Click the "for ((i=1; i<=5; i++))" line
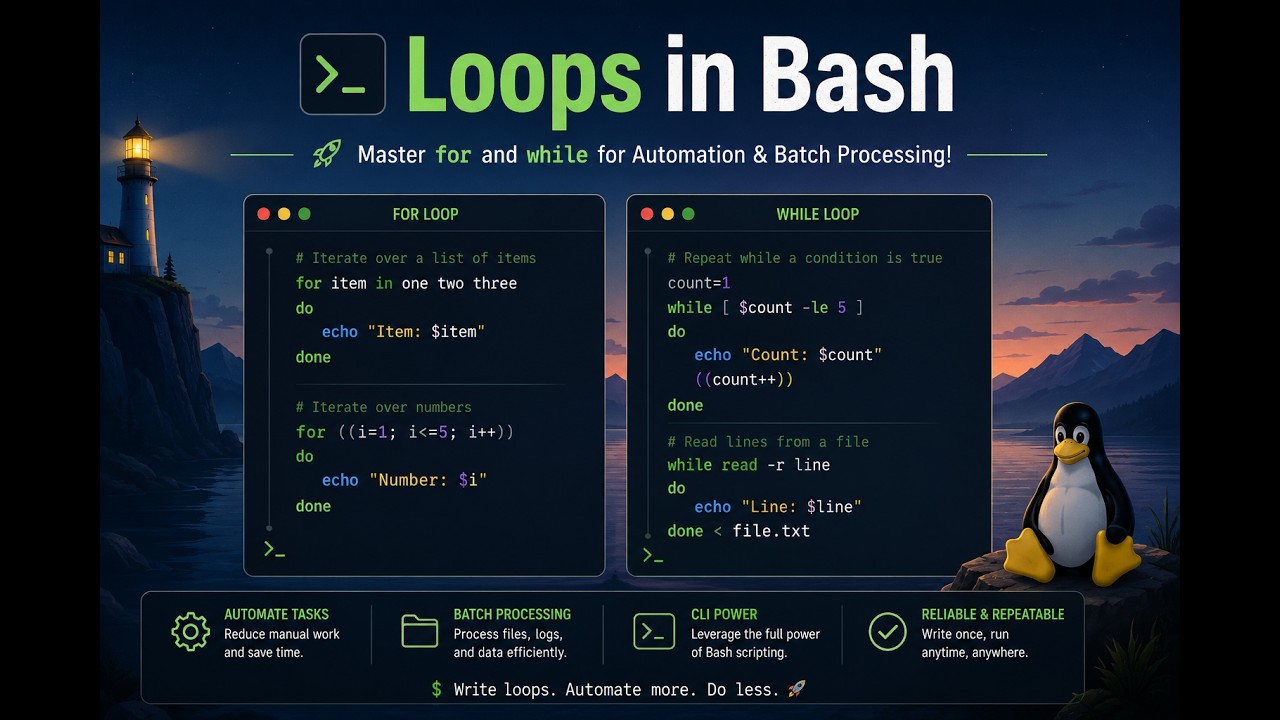 pyautogui.click(x=404, y=432)
